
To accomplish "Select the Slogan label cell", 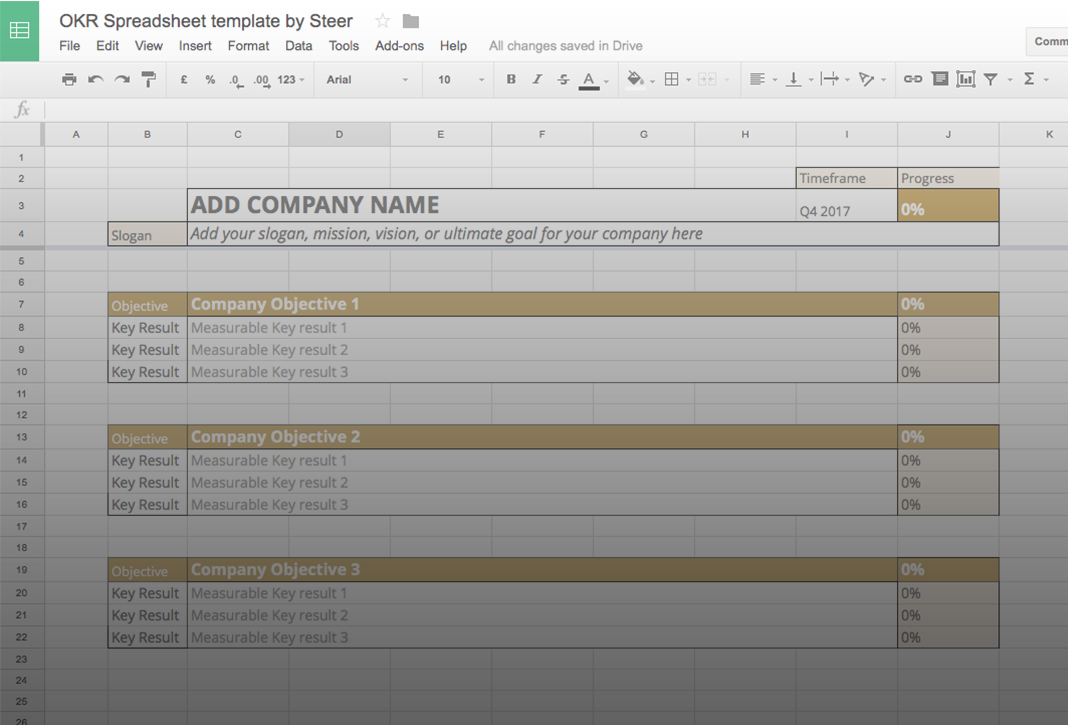I will pos(147,234).
